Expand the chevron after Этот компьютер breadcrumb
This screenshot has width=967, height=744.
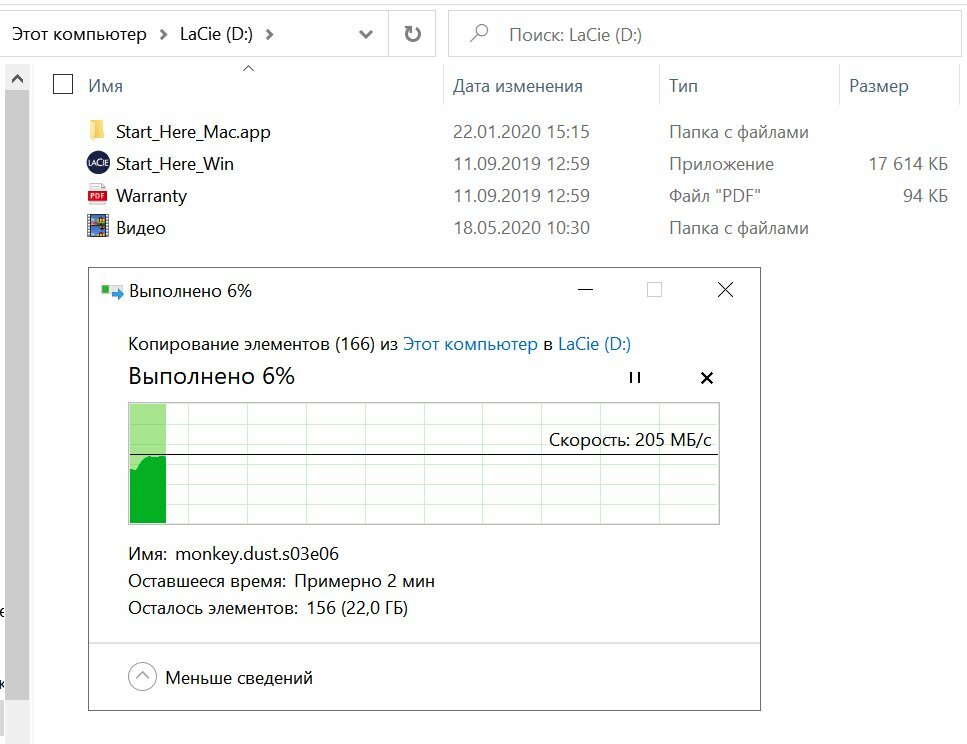pos(163,35)
